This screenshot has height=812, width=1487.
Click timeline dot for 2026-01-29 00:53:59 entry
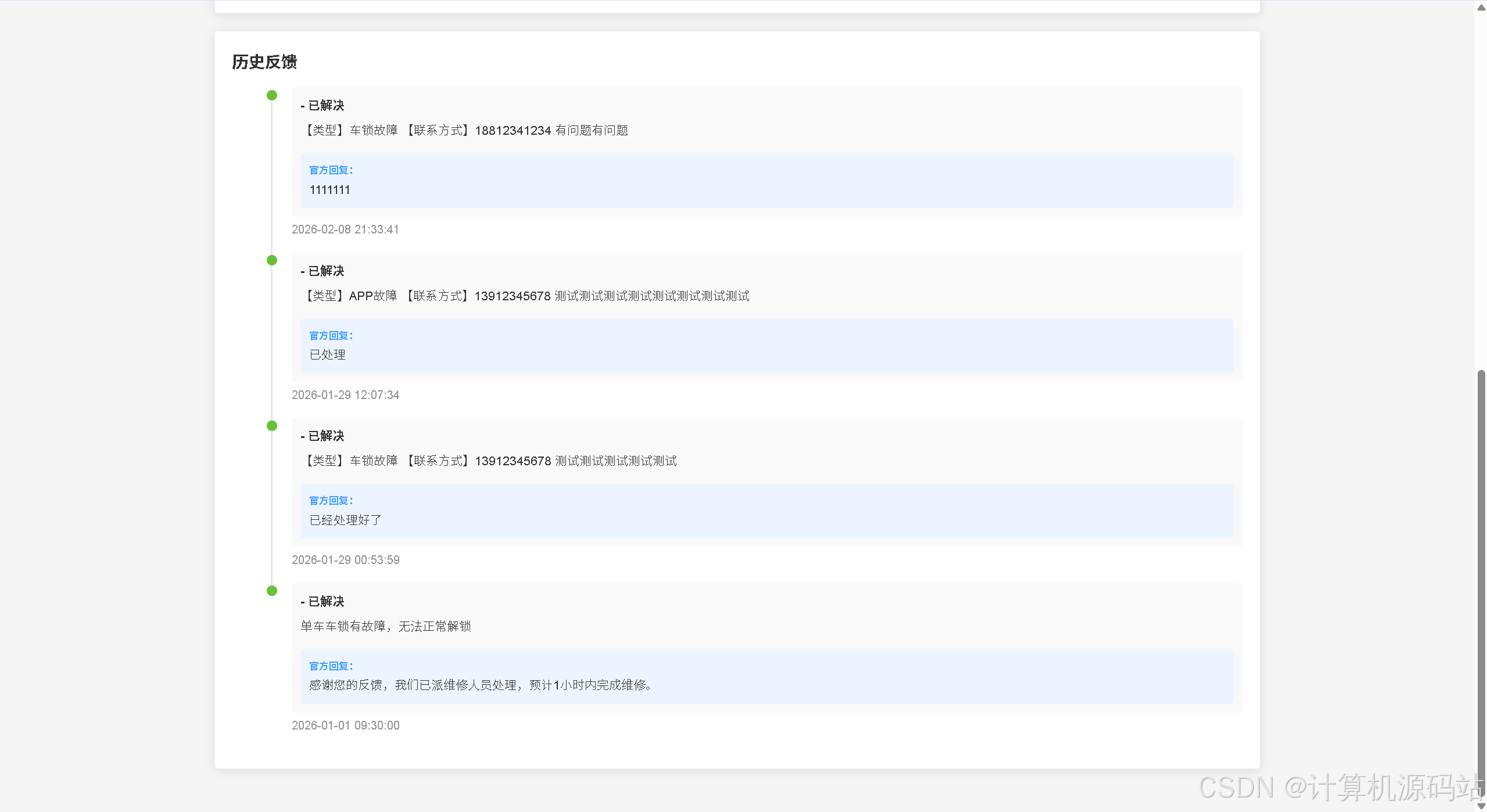tap(271, 426)
